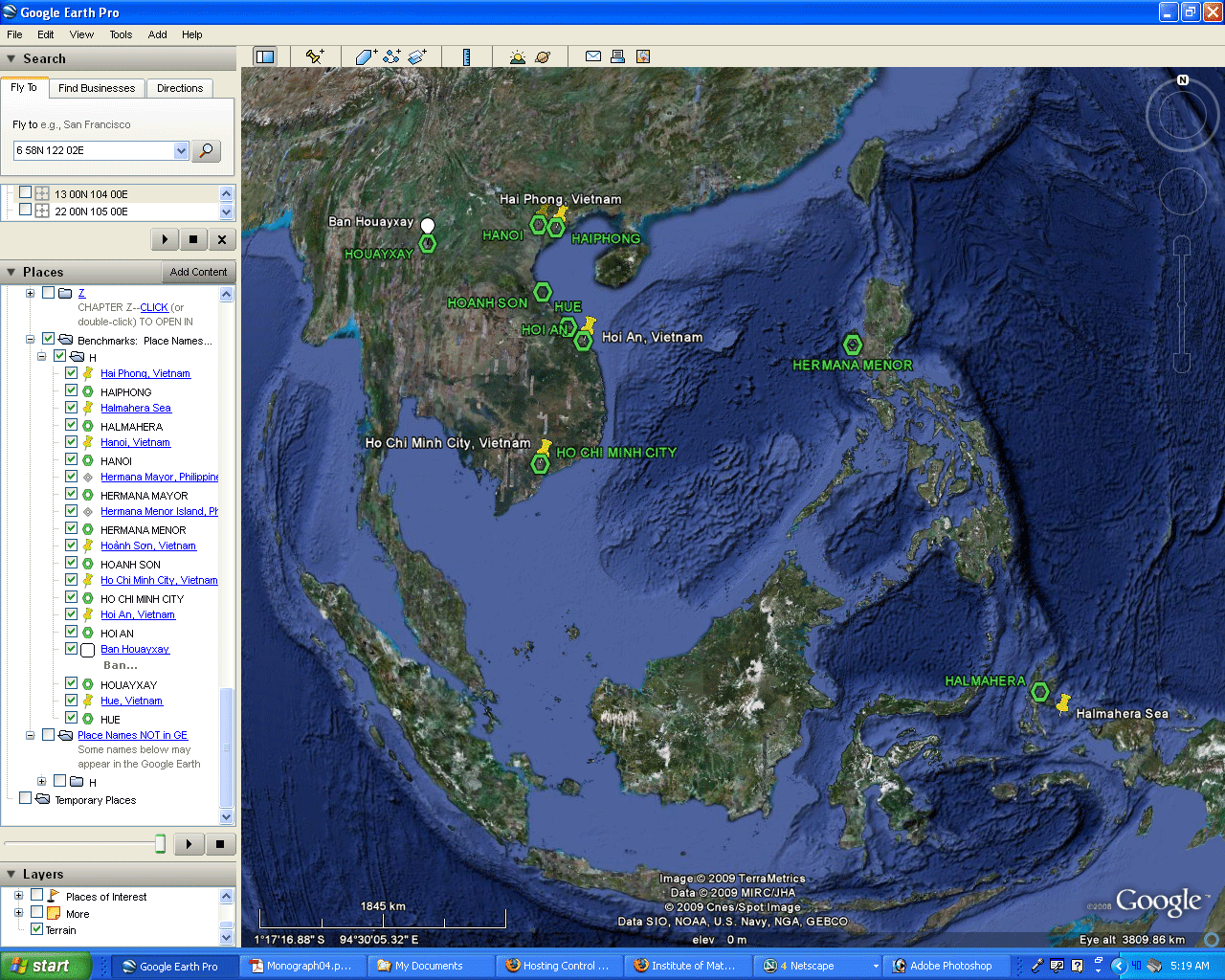Select the Add Path tool
The image size is (1225, 980).
pyautogui.click(x=391, y=56)
